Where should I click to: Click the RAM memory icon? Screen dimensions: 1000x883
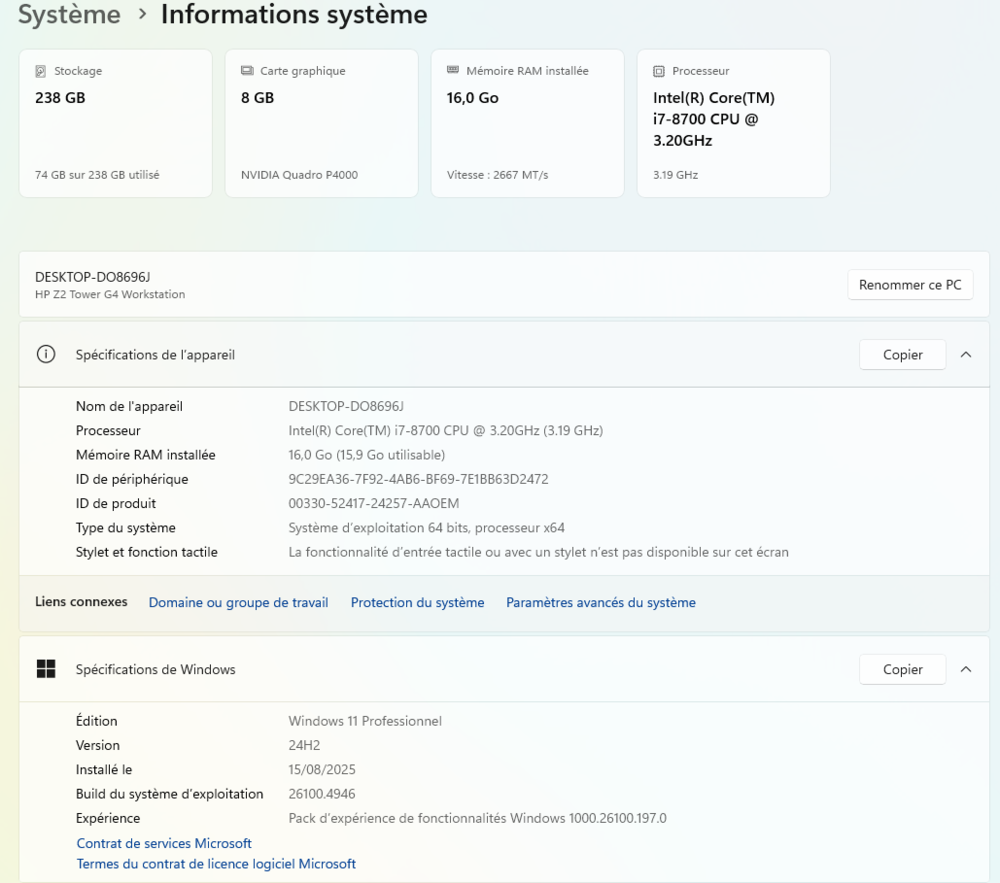(x=453, y=71)
